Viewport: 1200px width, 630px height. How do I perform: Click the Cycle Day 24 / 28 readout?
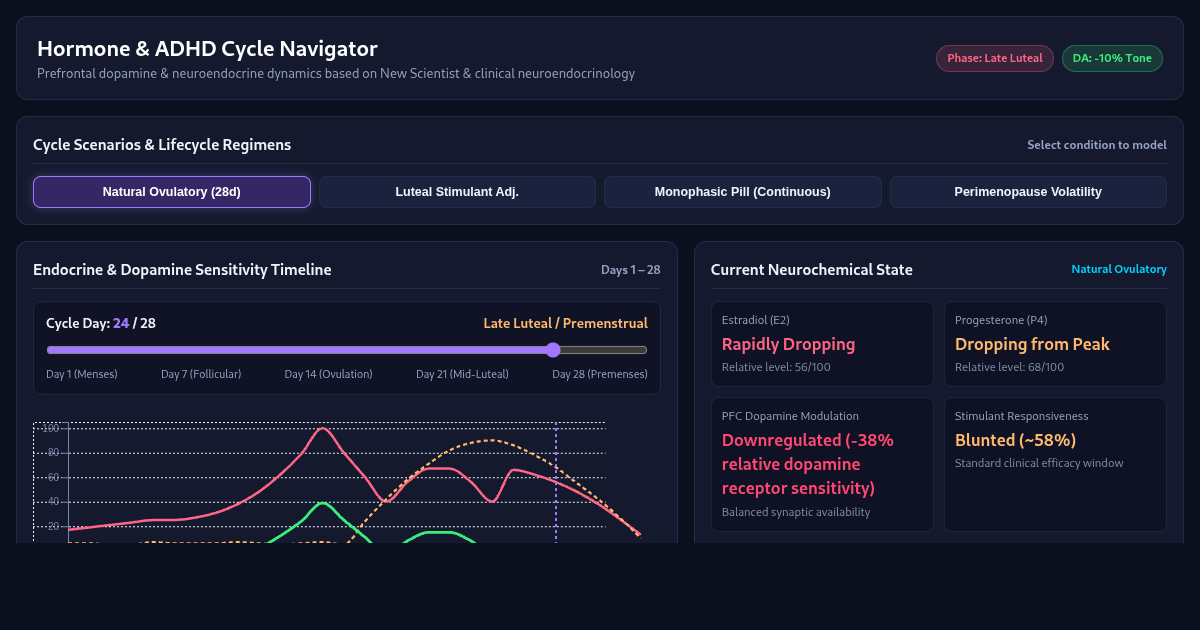point(101,323)
